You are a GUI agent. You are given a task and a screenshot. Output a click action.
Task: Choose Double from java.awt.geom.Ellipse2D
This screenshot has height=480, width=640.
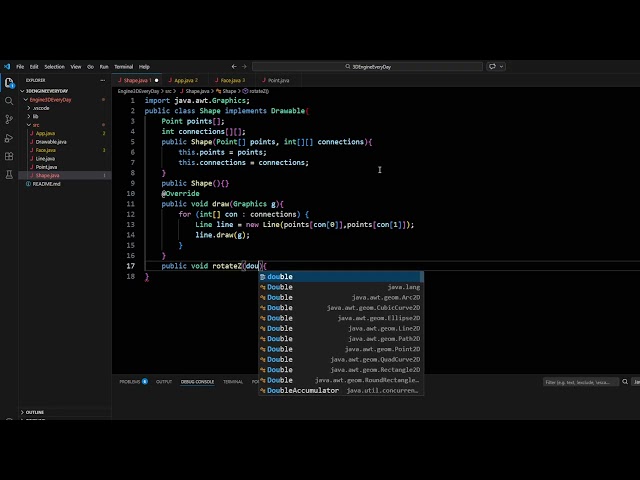click(341, 318)
